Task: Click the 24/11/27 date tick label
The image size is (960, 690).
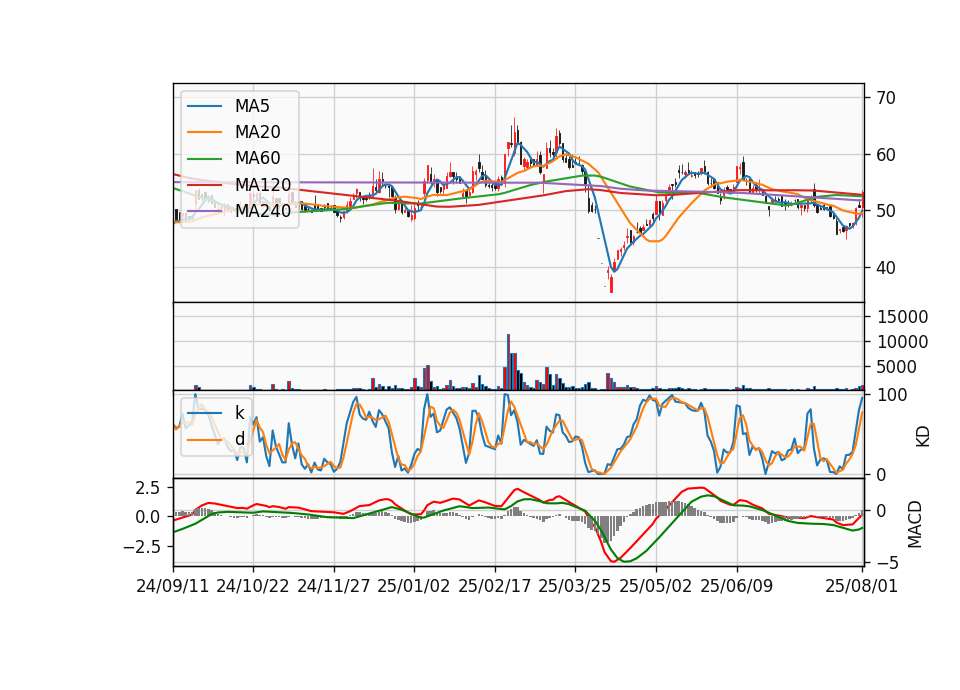Action: pos(334,586)
